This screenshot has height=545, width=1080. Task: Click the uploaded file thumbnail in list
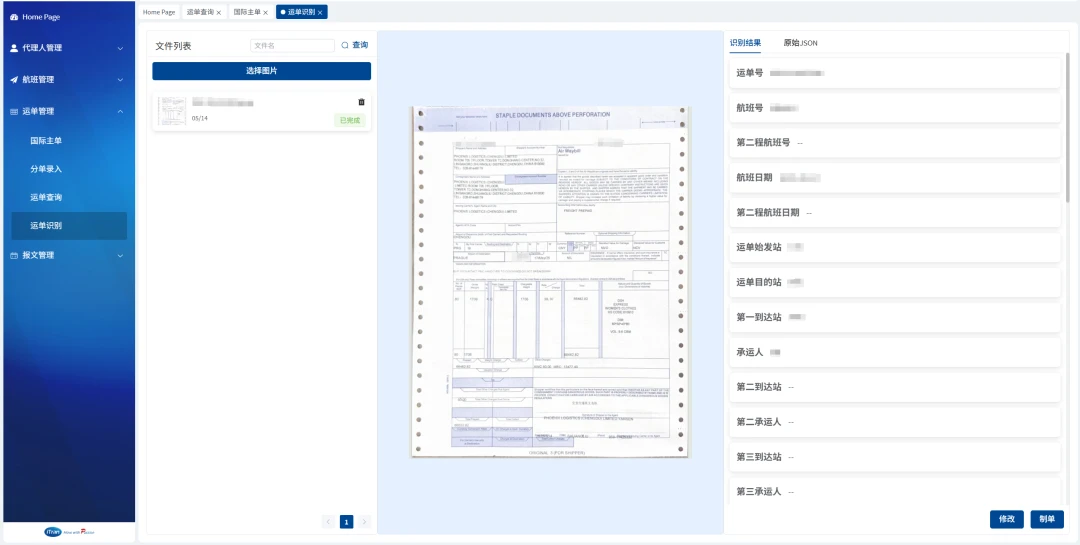click(x=172, y=111)
